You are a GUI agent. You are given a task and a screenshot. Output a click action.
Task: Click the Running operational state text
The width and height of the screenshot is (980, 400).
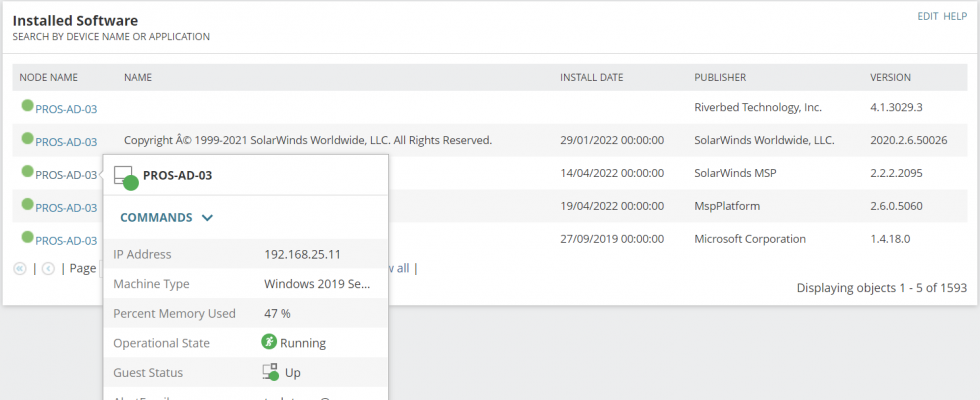click(303, 343)
